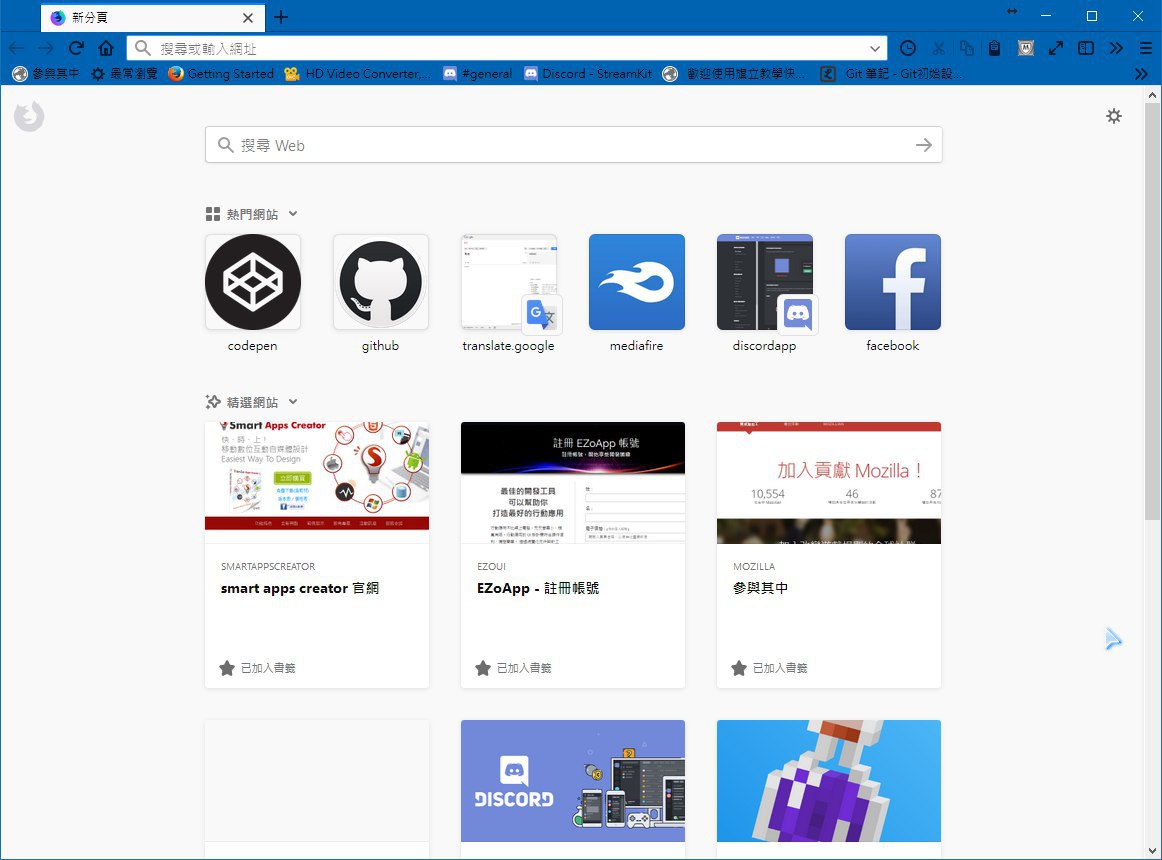
Task: Reload the page with the refresh icon
Action: [76, 48]
